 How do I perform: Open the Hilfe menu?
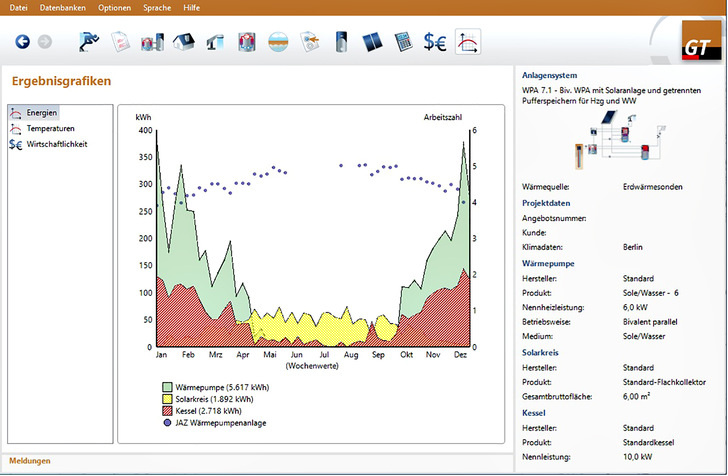tap(192, 7)
